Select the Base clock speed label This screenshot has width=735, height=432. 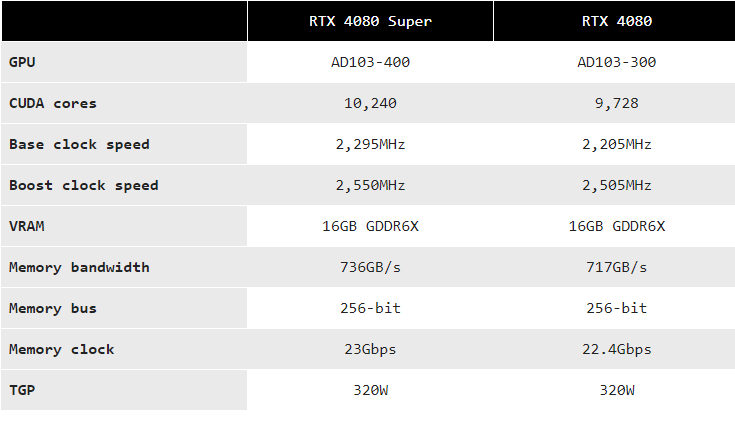pos(79,144)
